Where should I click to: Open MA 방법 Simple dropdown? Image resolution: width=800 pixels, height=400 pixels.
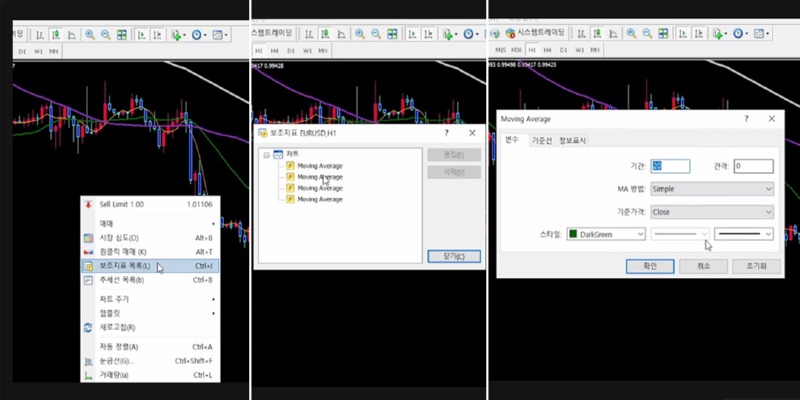point(712,189)
